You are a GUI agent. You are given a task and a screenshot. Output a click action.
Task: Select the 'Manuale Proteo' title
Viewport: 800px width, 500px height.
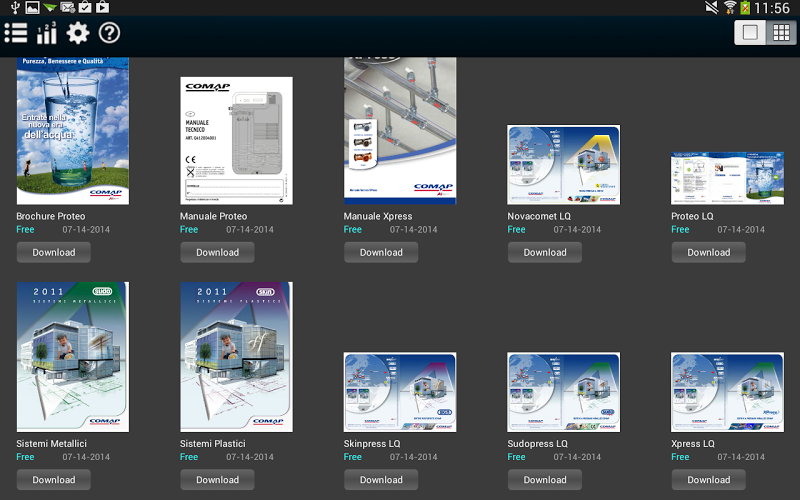click(x=213, y=216)
